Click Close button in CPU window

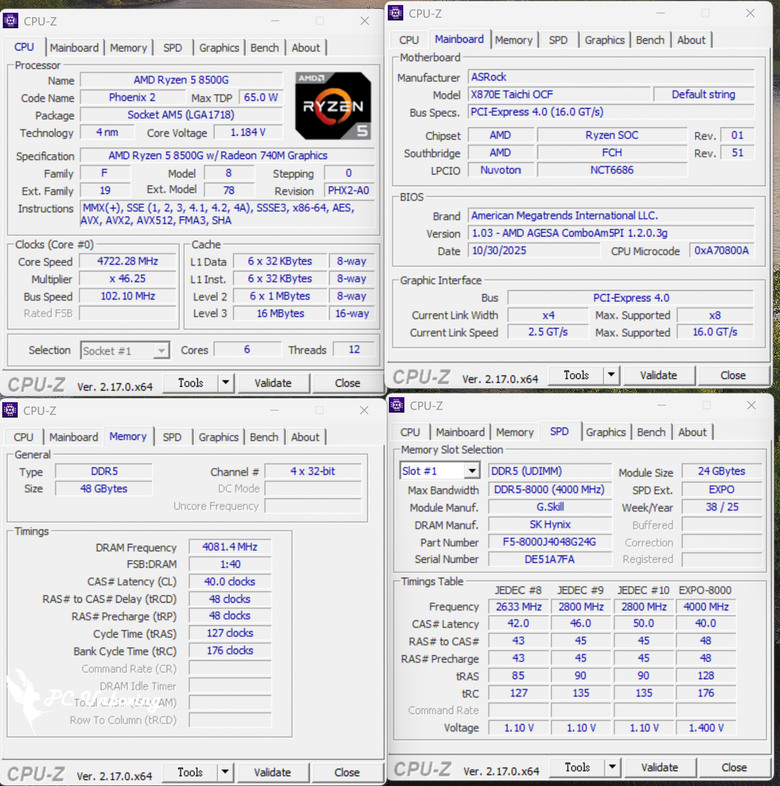347,383
